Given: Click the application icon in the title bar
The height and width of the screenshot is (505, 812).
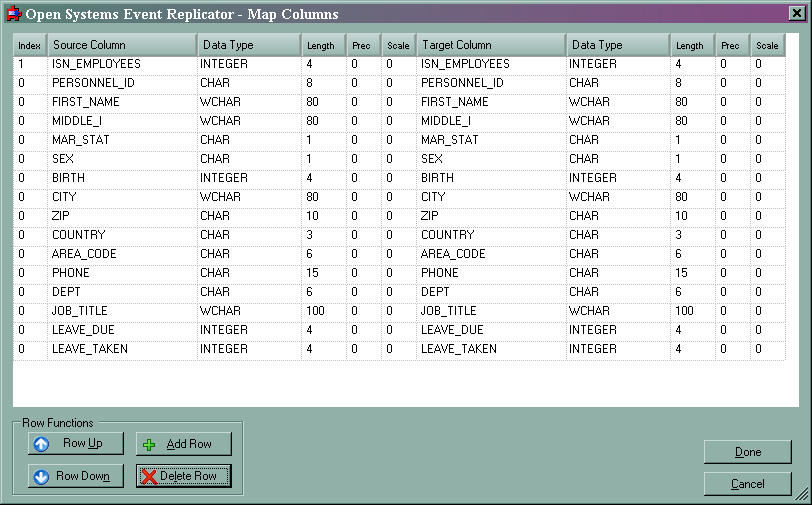Looking at the screenshot, I should (x=13, y=13).
